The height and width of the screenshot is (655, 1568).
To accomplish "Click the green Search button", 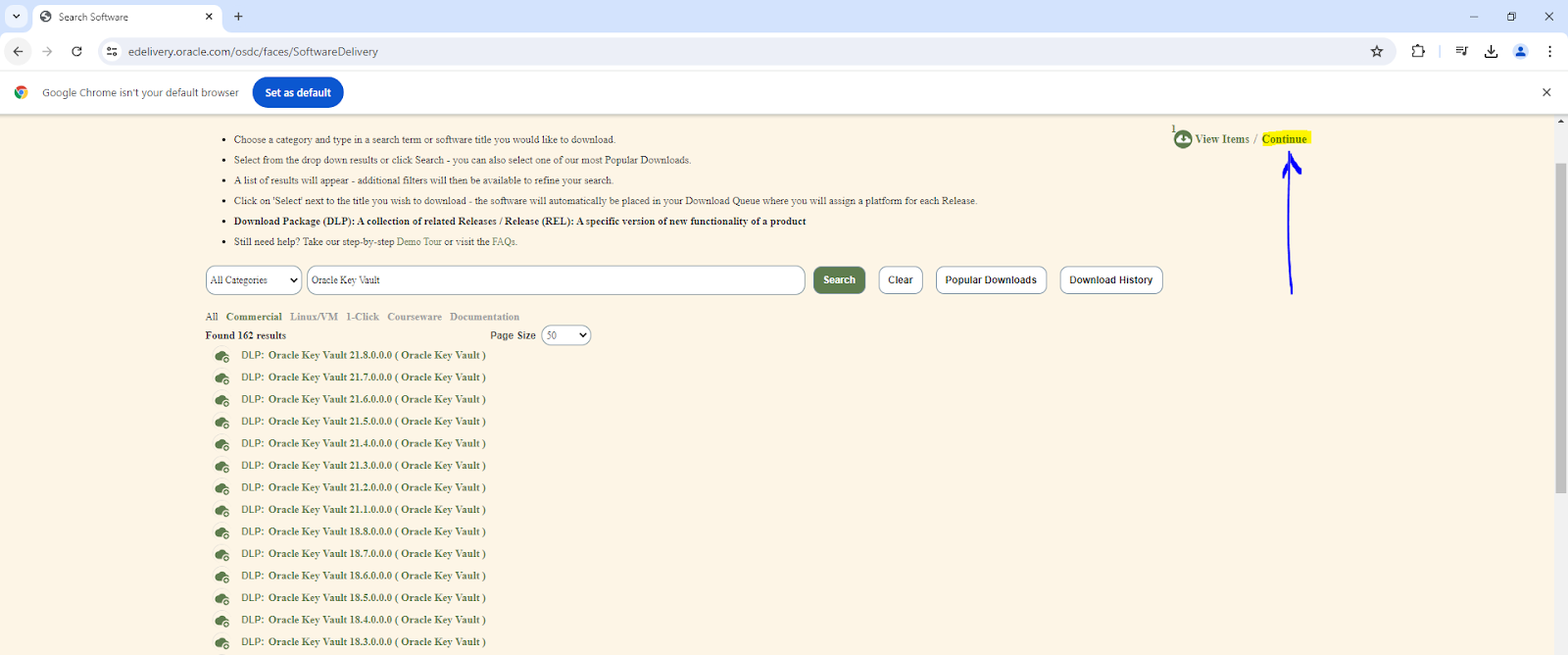I will click(x=839, y=280).
